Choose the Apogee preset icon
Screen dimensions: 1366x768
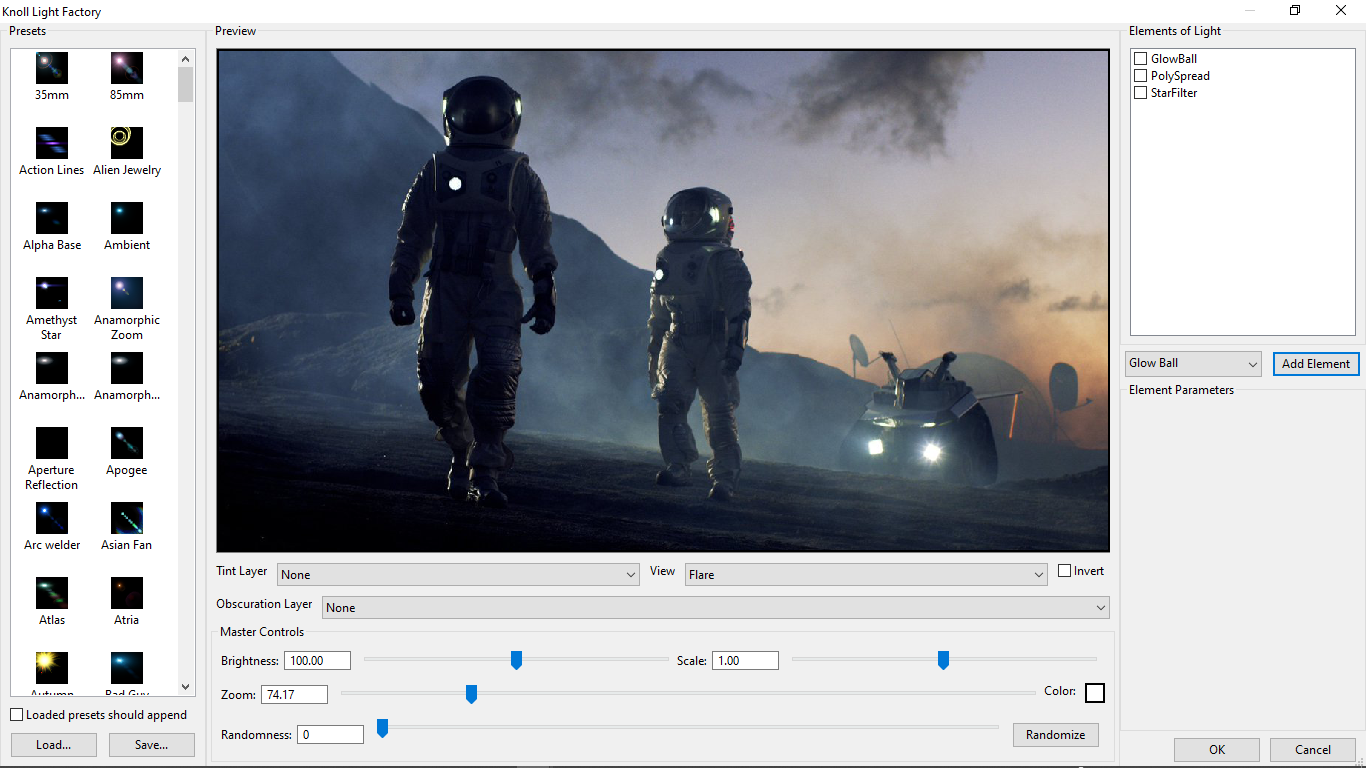[x=127, y=443]
